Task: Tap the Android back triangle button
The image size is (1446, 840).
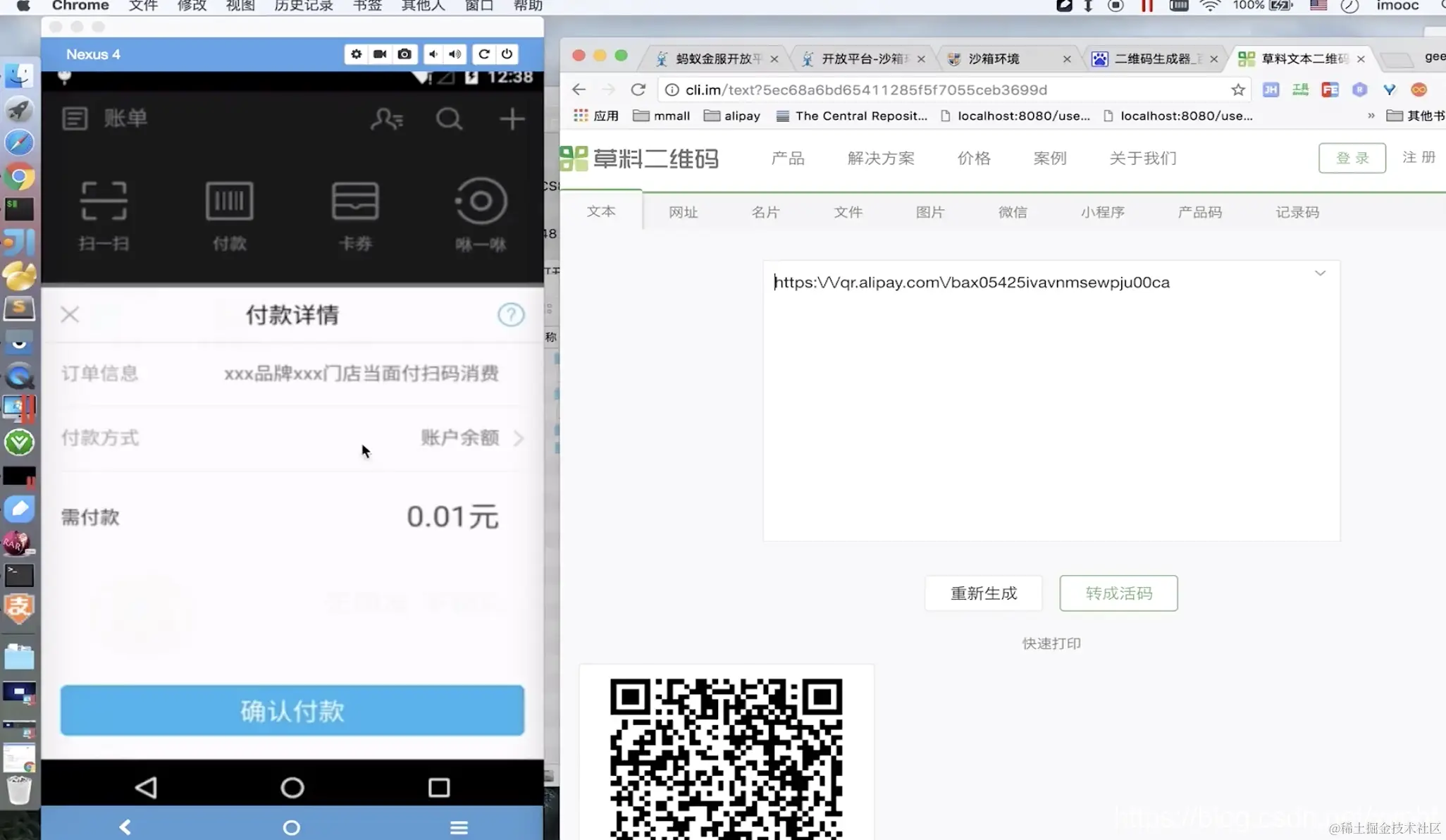Action: coord(146,787)
